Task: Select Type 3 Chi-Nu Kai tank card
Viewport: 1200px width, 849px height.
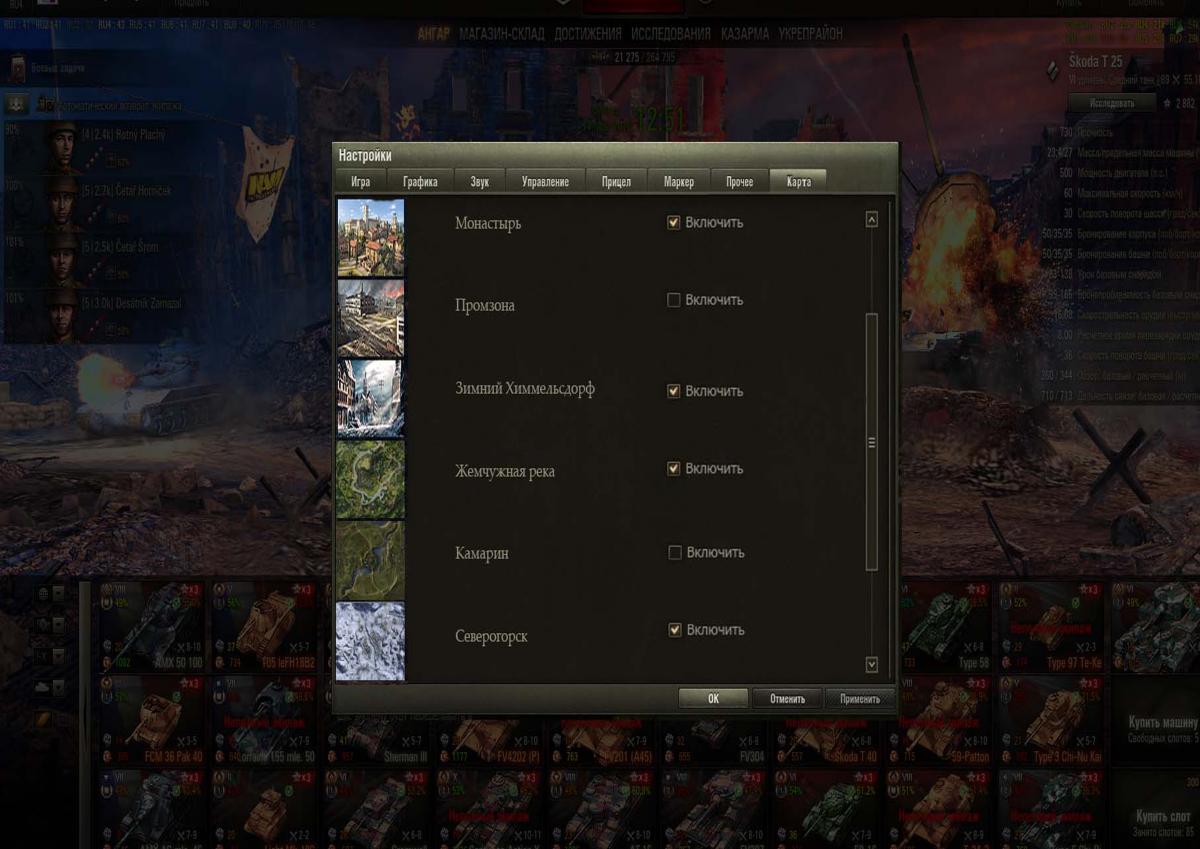Action: click(1054, 721)
